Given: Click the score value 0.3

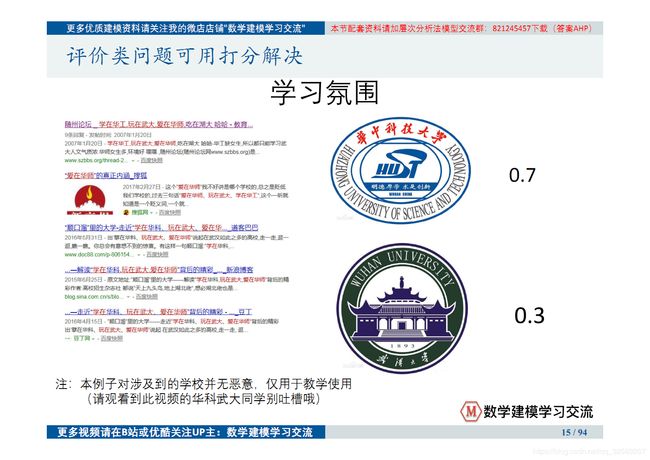Looking at the screenshot, I should click(529, 315).
